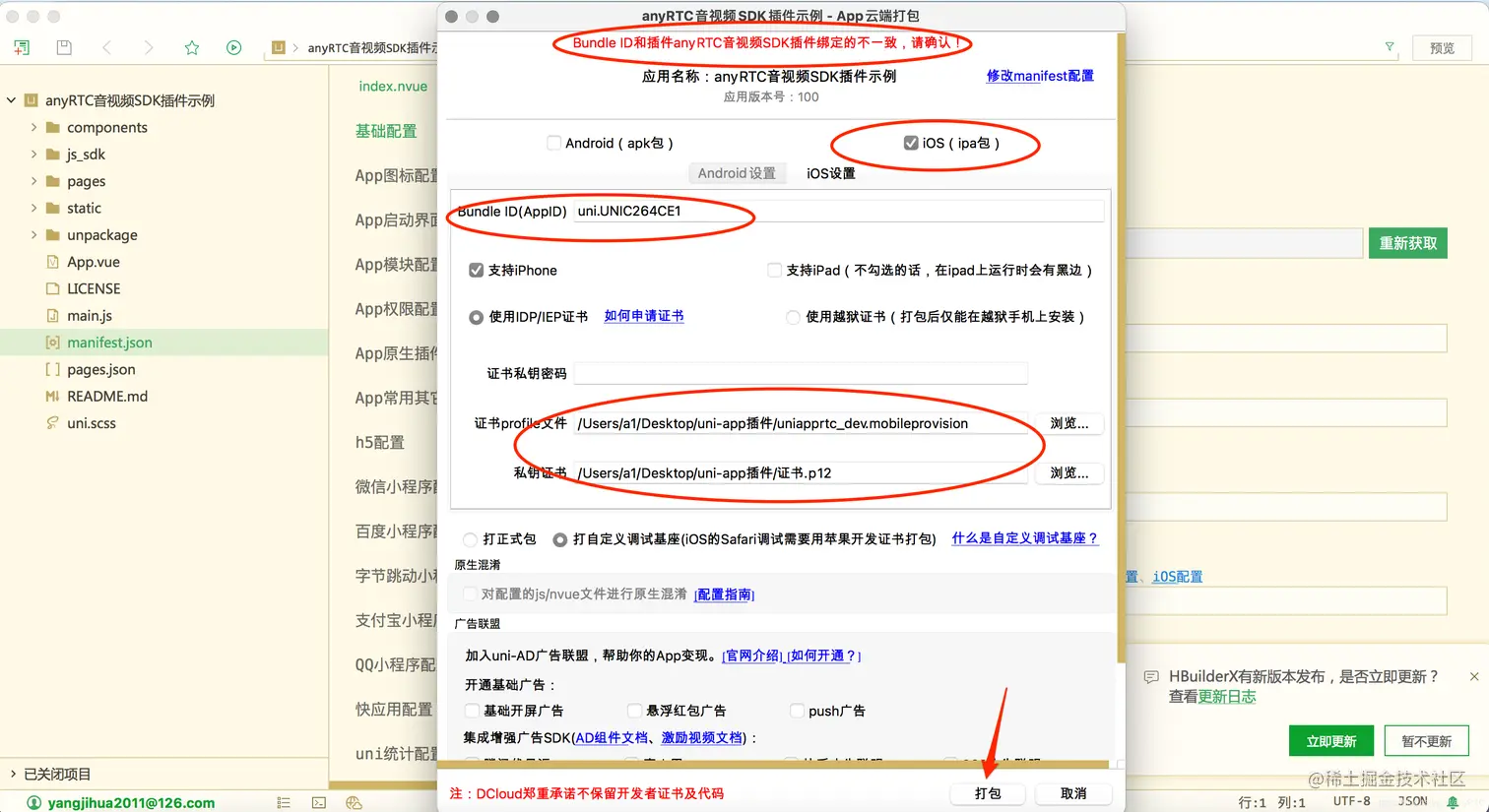Click the bookmark star icon in toolbar
The height and width of the screenshot is (812, 1489).
tap(192, 47)
